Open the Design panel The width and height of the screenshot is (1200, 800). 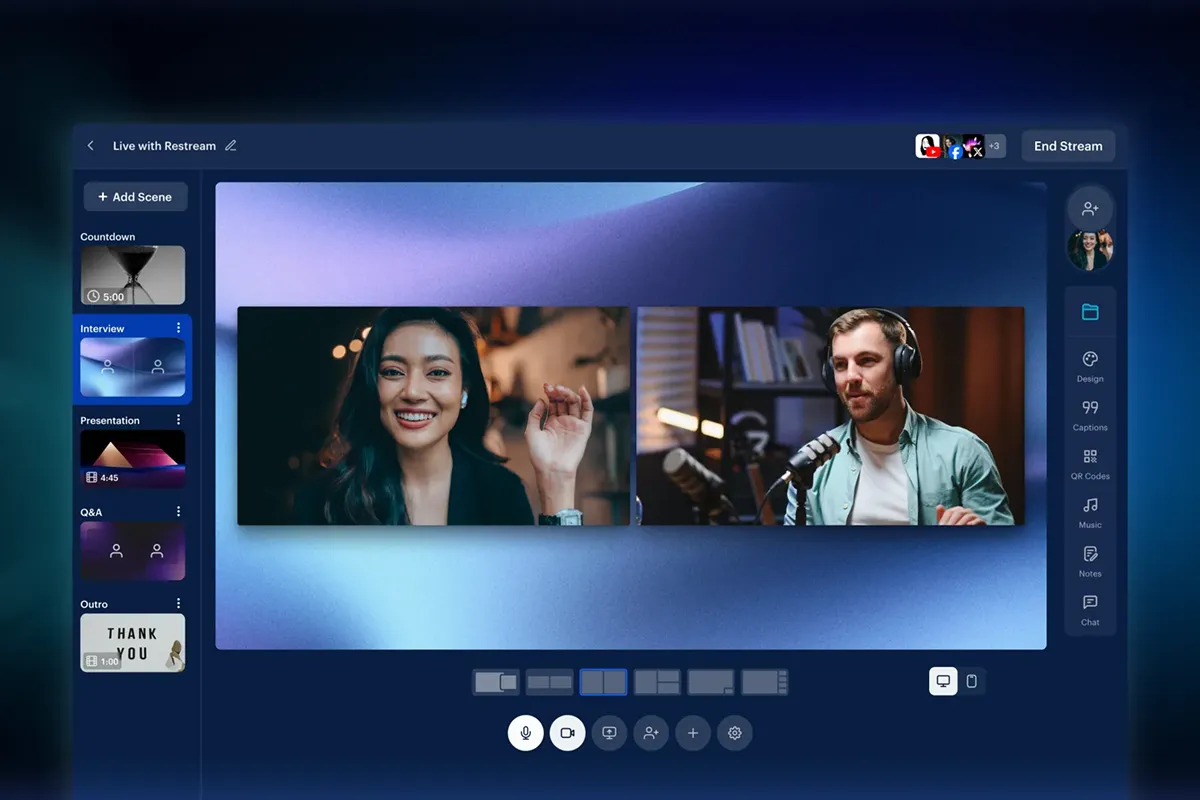coord(1090,366)
